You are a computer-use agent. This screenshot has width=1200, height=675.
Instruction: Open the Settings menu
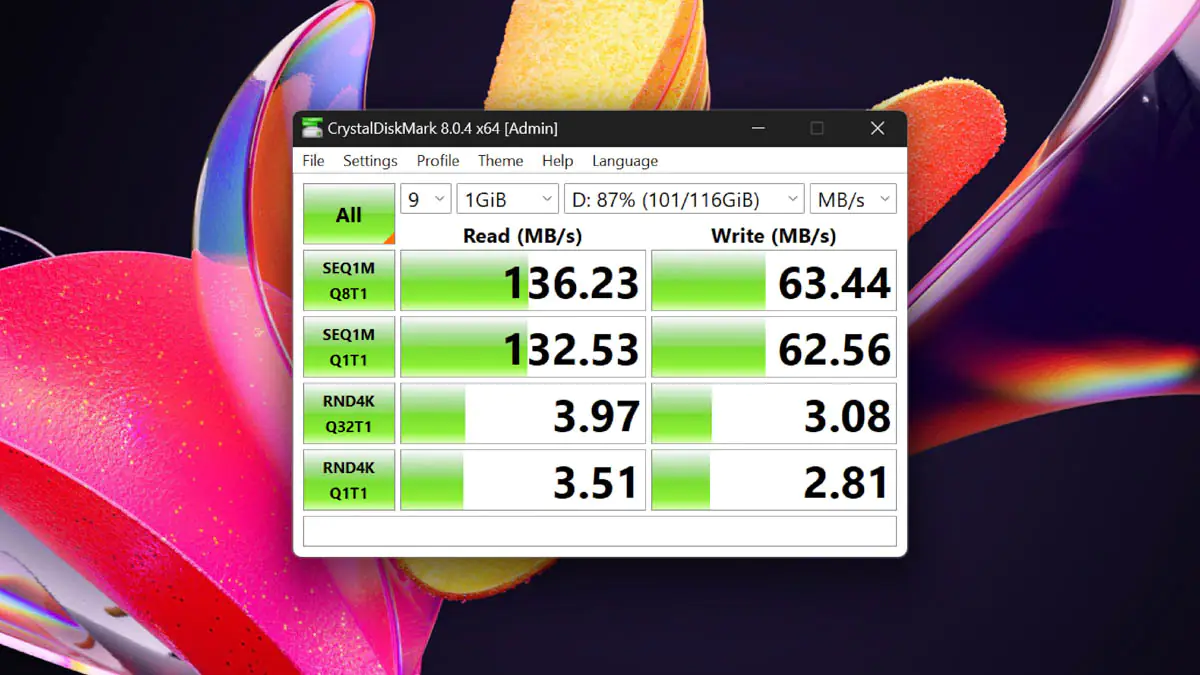pyautogui.click(x=370, y=161)
